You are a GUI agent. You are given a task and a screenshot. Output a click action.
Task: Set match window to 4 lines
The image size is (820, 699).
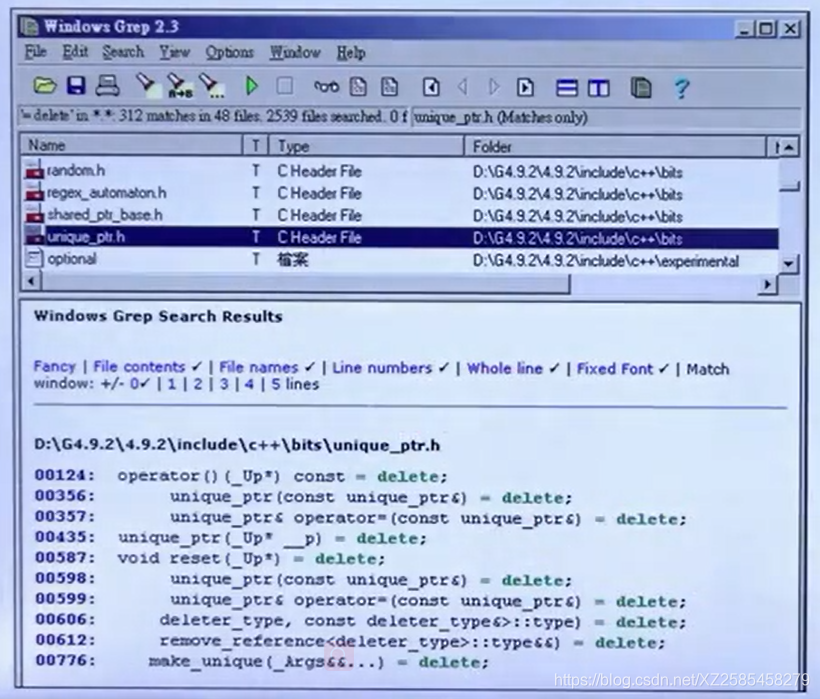249,384
